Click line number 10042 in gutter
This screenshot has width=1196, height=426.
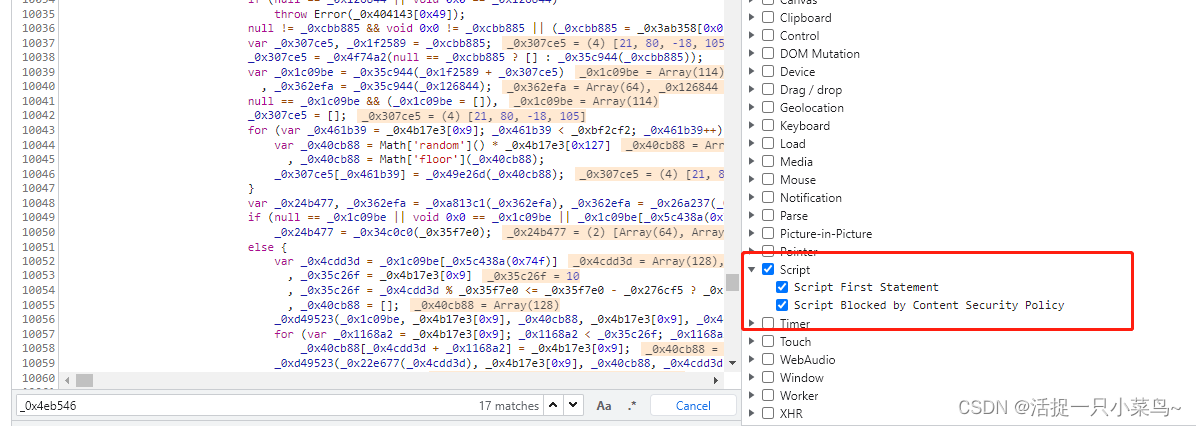(x=38, y=116)
